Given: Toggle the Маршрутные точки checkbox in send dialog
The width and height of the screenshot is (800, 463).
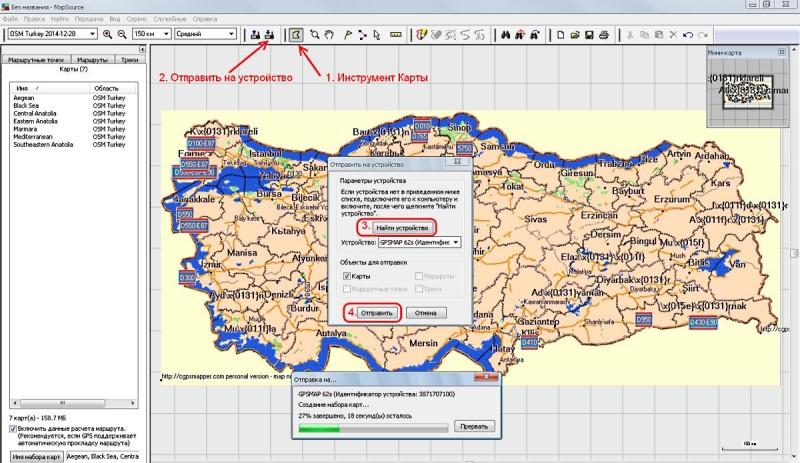Looking at the screenshot, I should pyautogui.click(x=347, y=289).
